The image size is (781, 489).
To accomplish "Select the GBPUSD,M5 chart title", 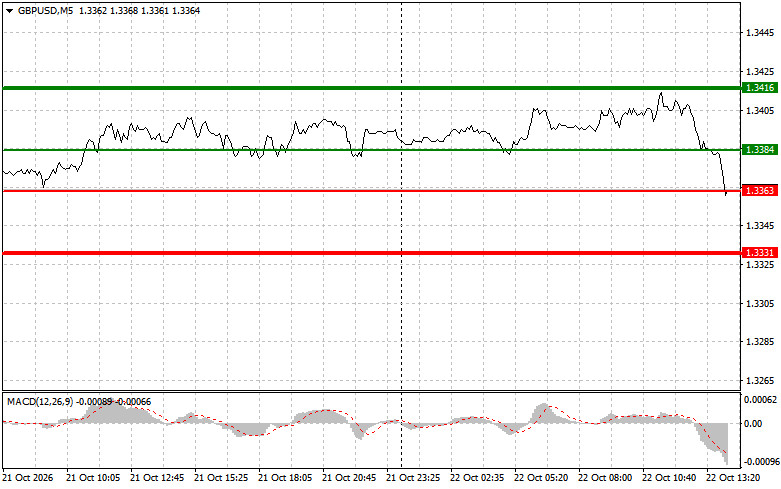I will coord(45,10).
